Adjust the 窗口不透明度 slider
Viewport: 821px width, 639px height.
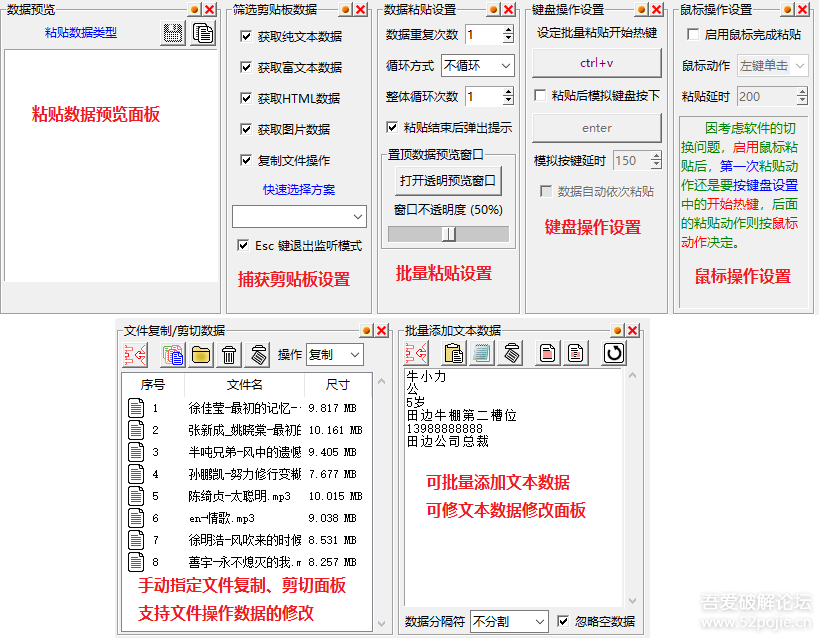tap(448, 233)
